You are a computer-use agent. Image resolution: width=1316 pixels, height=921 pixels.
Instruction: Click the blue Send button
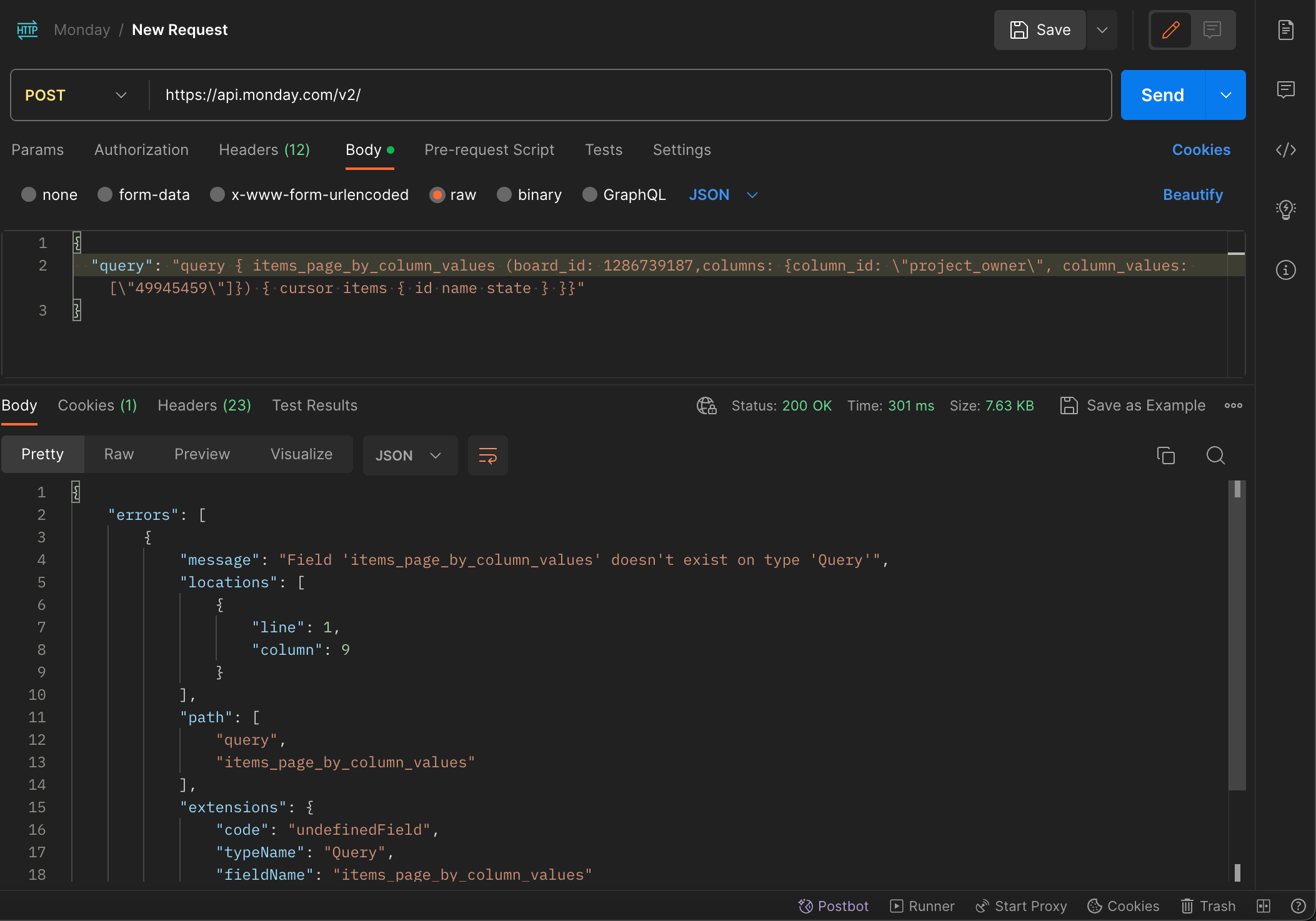coord(1162,95)
